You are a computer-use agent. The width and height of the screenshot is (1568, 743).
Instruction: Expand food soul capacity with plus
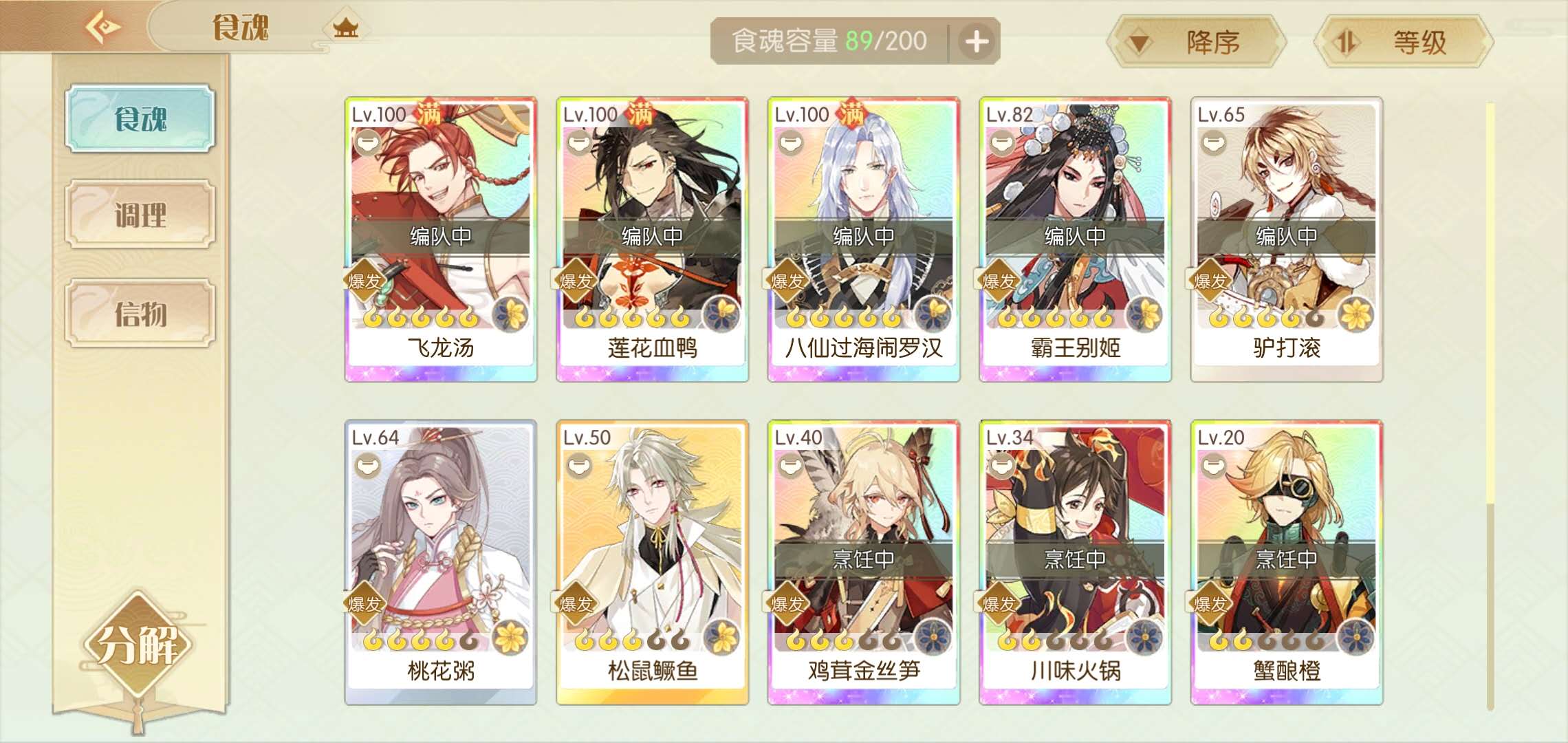click(x=976, y=41)
